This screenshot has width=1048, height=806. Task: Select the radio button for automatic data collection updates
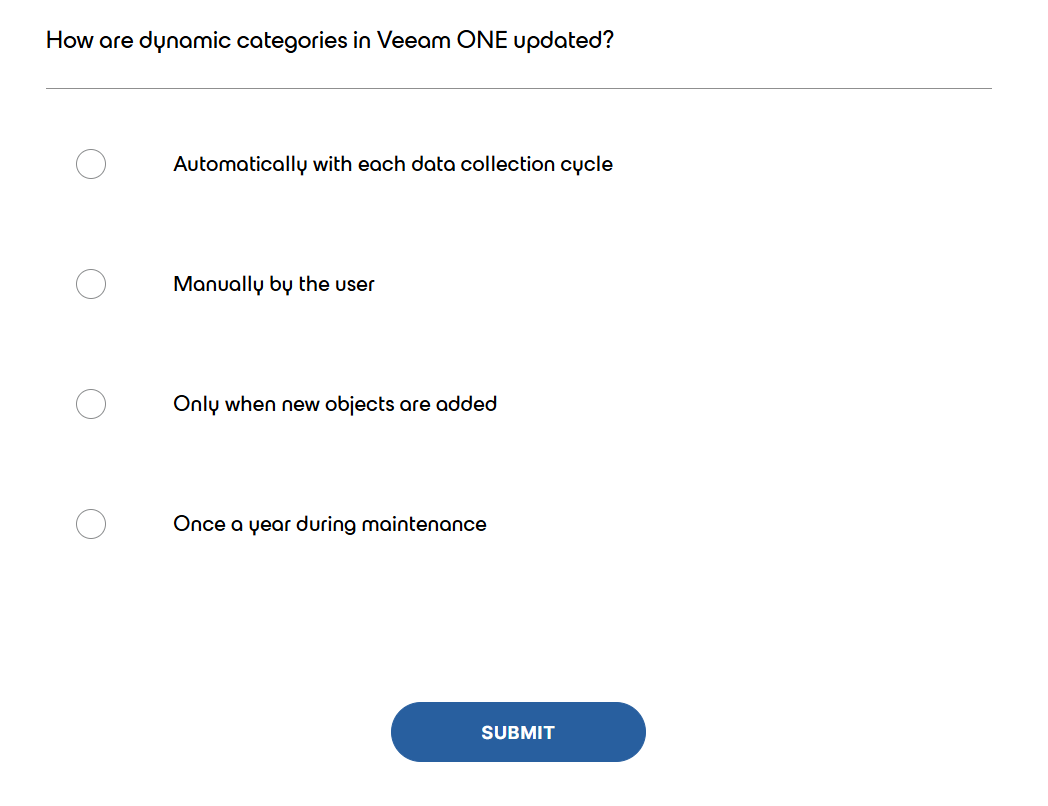point(91,164)
